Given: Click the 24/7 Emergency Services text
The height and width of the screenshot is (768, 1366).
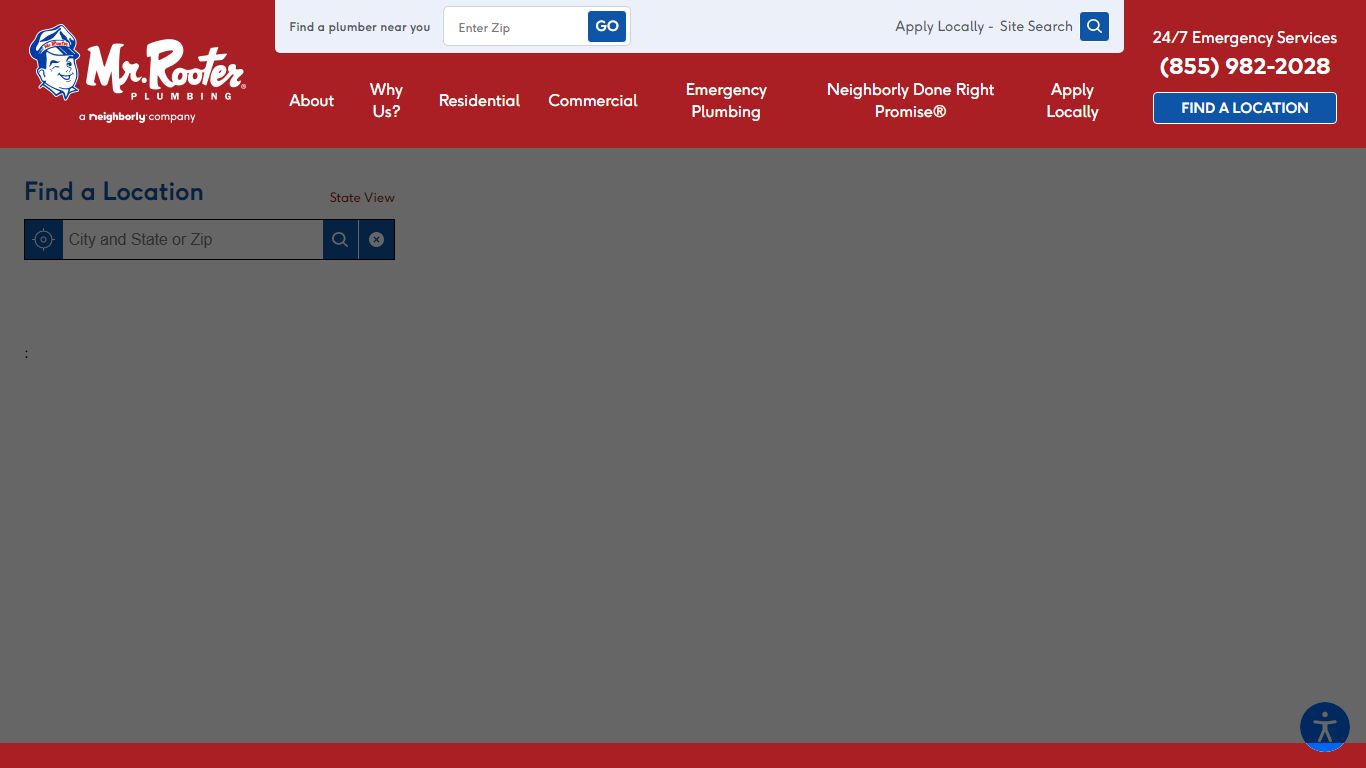Looking at the screenshot, I should [1244, 38].
